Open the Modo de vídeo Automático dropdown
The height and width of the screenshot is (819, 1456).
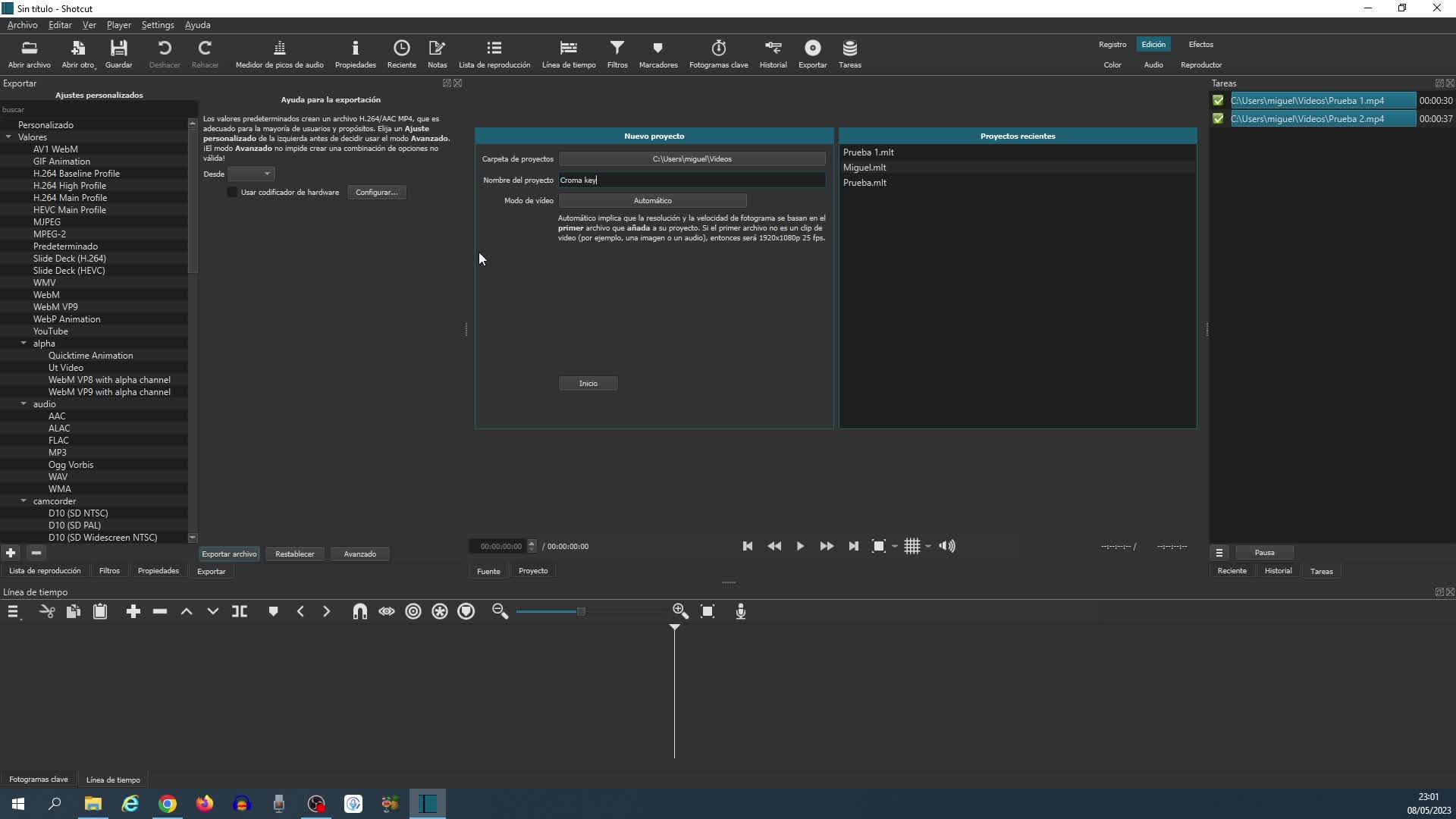pos(652,201)
